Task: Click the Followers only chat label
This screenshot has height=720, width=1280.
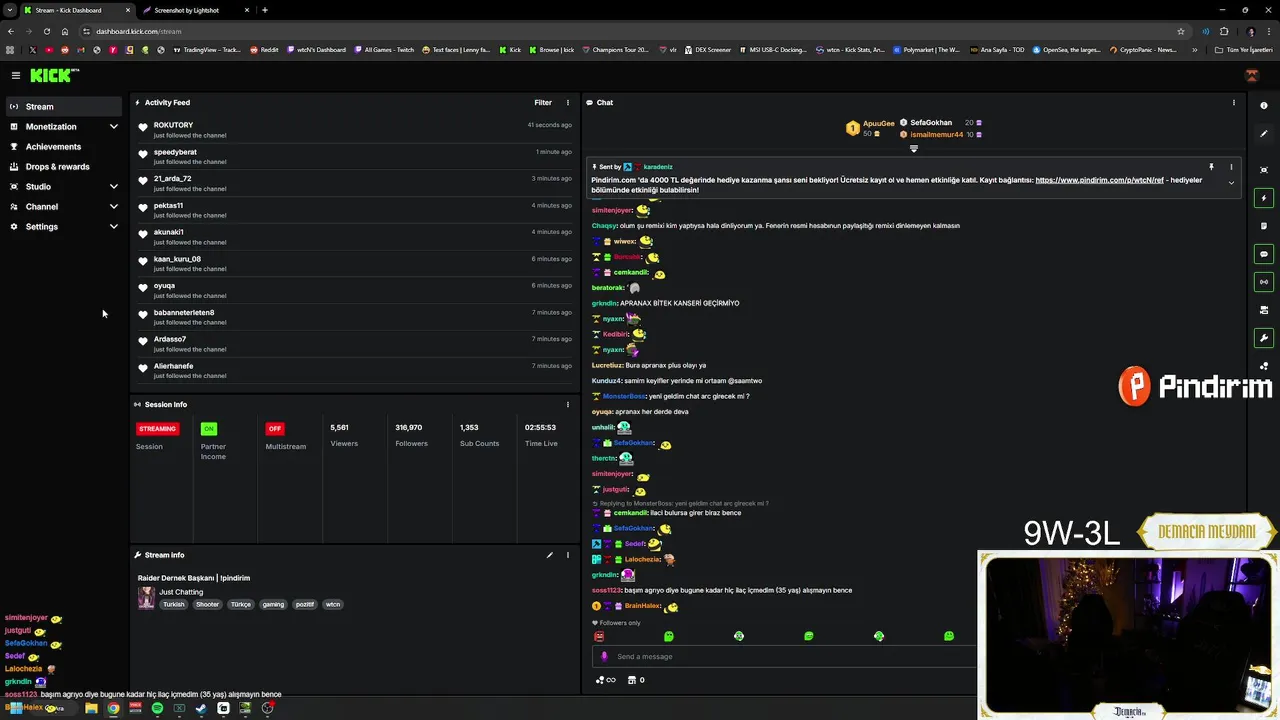Action: [616, 623]
